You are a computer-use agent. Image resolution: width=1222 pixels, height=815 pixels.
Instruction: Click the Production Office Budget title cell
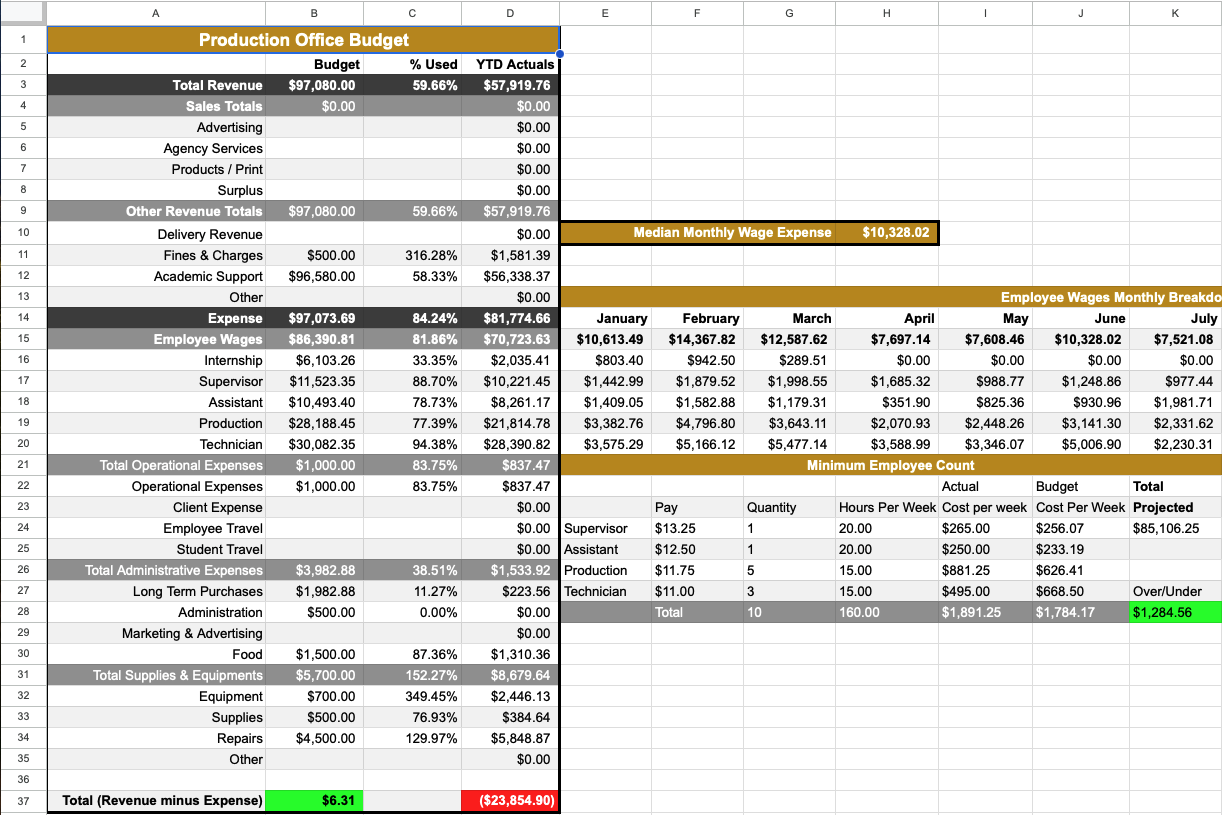303,40
